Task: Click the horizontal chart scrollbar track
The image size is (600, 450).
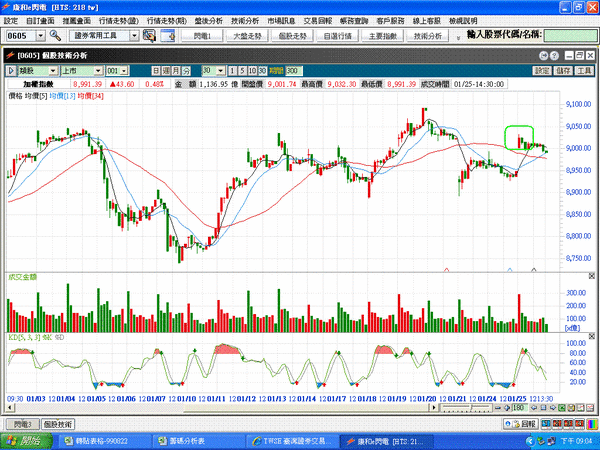Action: point(222,408)
